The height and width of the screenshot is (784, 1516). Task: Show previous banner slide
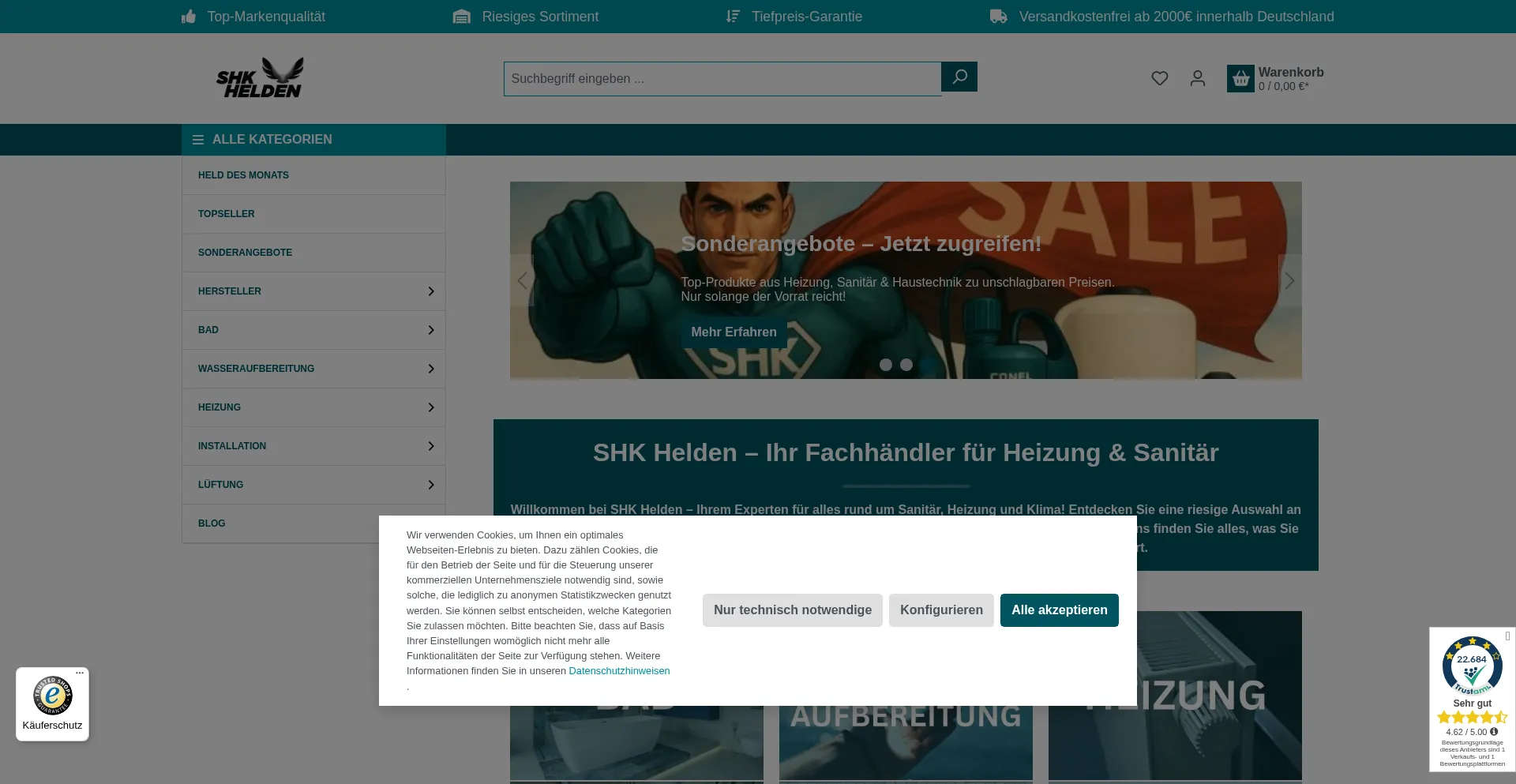(522, 280)
